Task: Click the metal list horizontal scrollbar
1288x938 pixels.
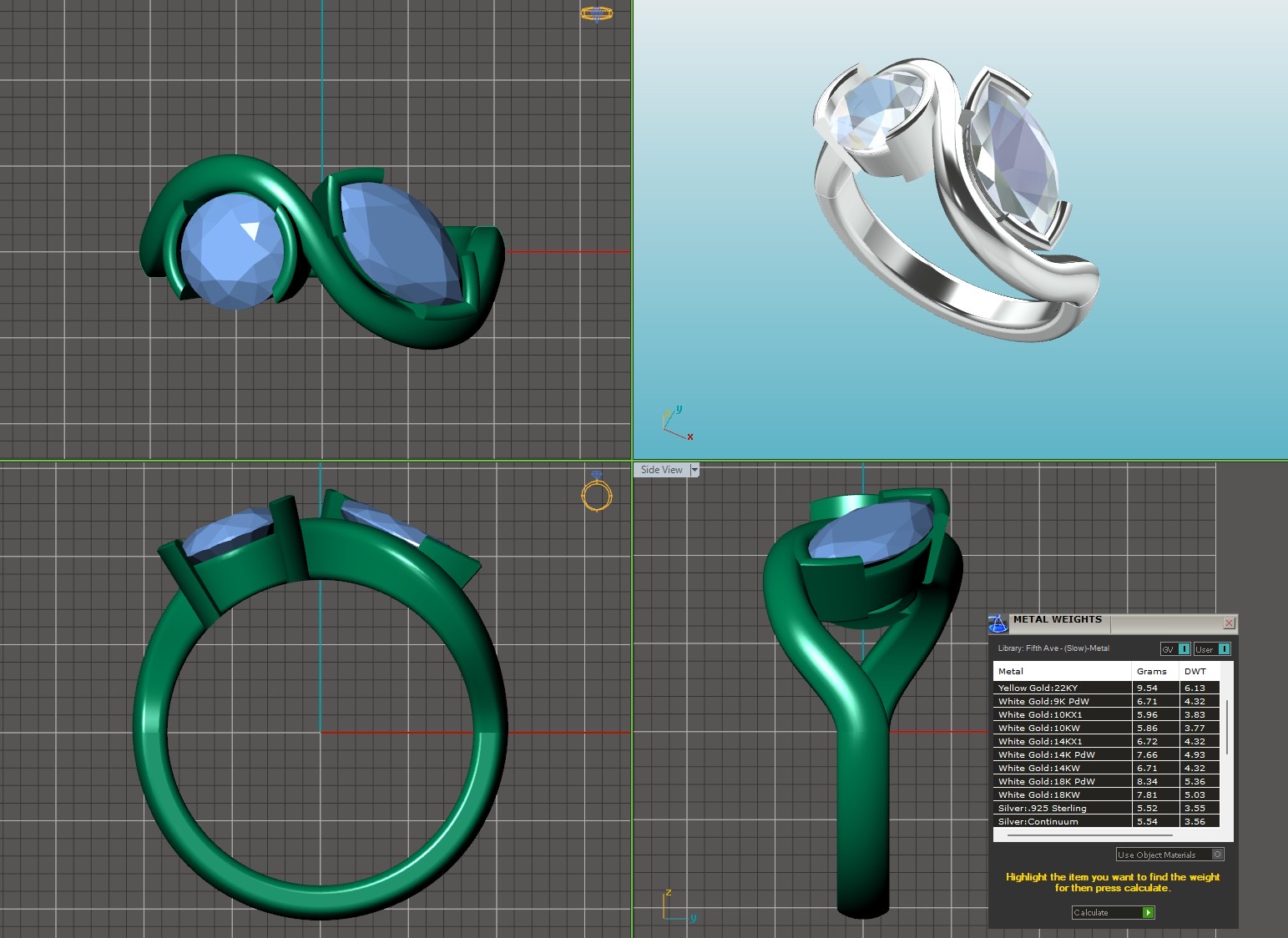Action: coord(1089,835)
